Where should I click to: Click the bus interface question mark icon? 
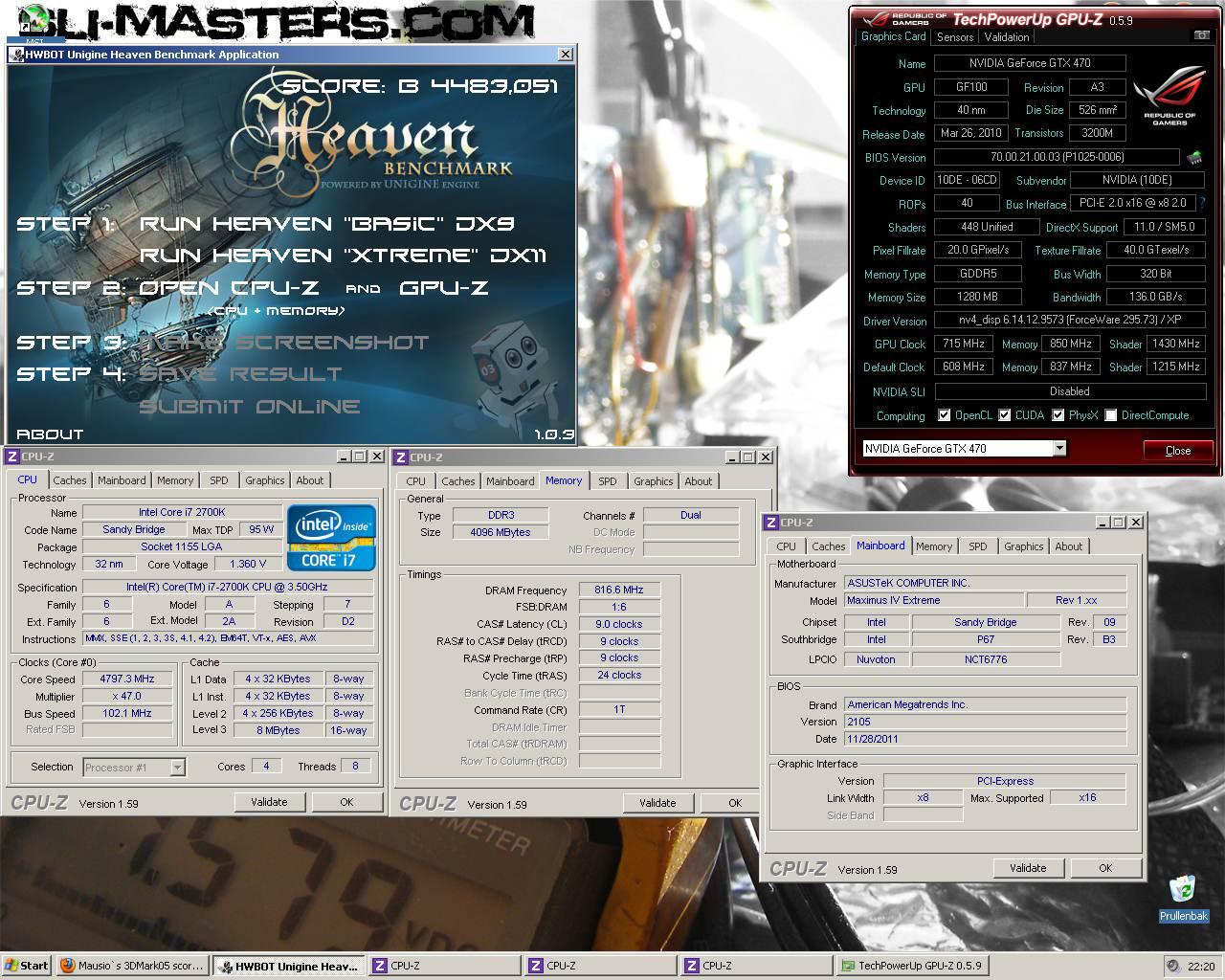click(x=1202, y=204)
